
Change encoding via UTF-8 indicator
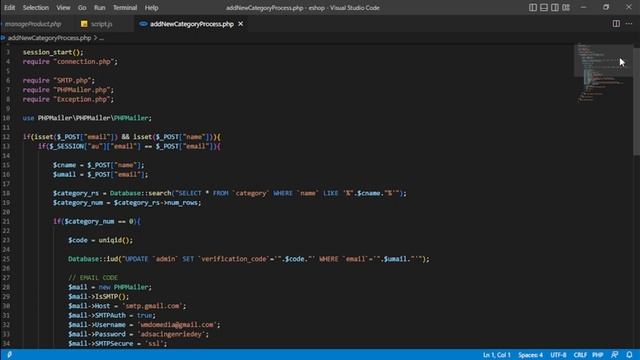pyautogui.click(x=558, y=355)
